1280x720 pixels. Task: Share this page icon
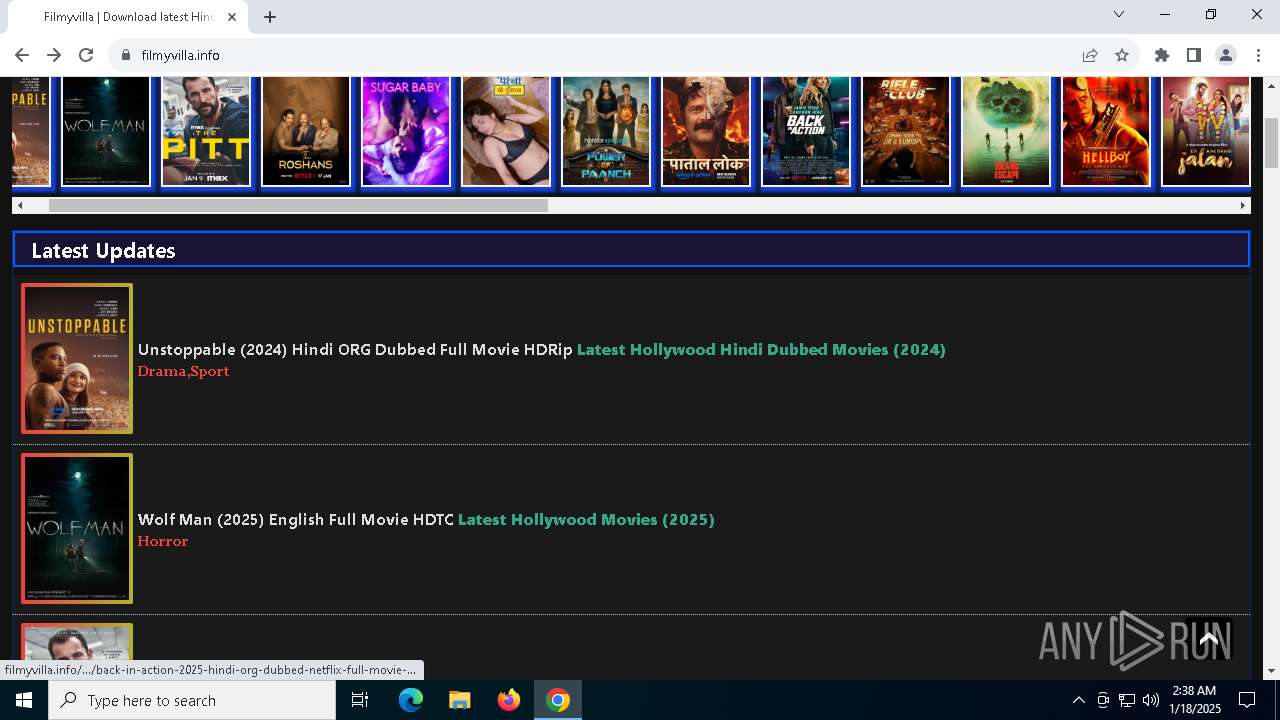1090,55
